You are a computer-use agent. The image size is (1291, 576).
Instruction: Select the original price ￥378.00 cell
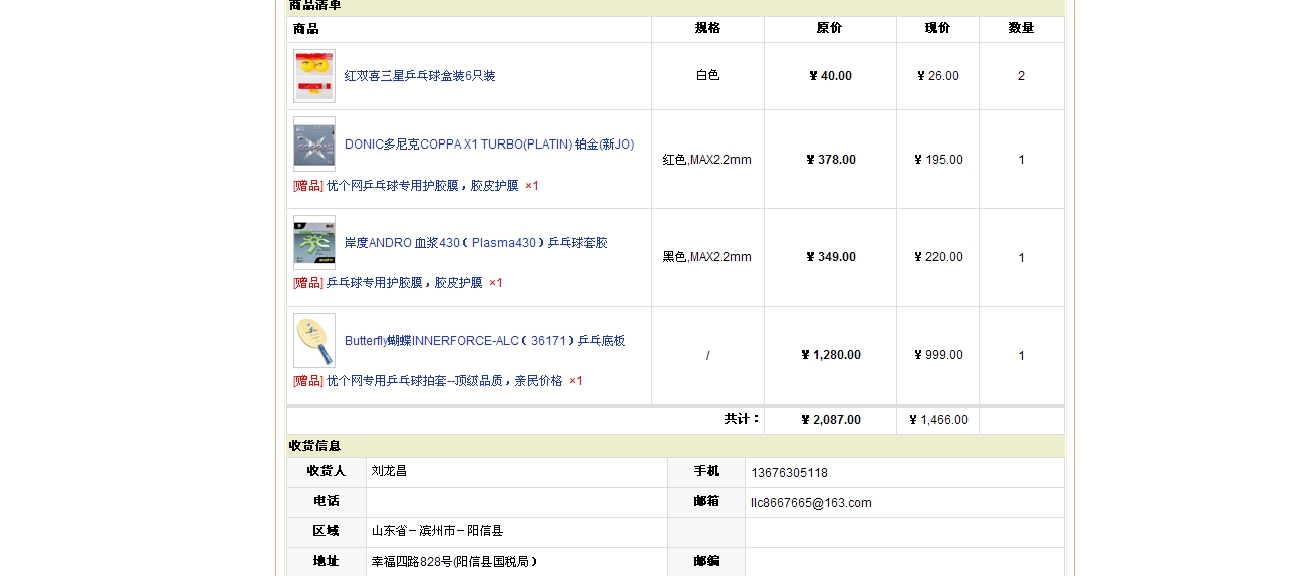tap(830, 160)
